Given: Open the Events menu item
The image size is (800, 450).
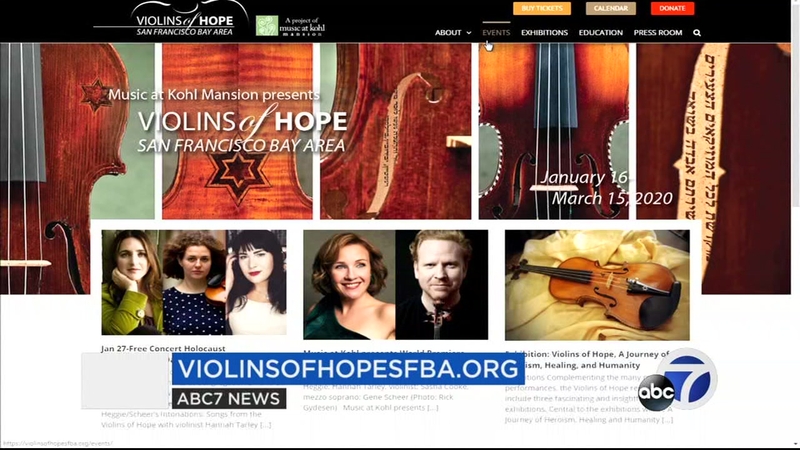Looking at the screenshot, I should tap(496, 32).
